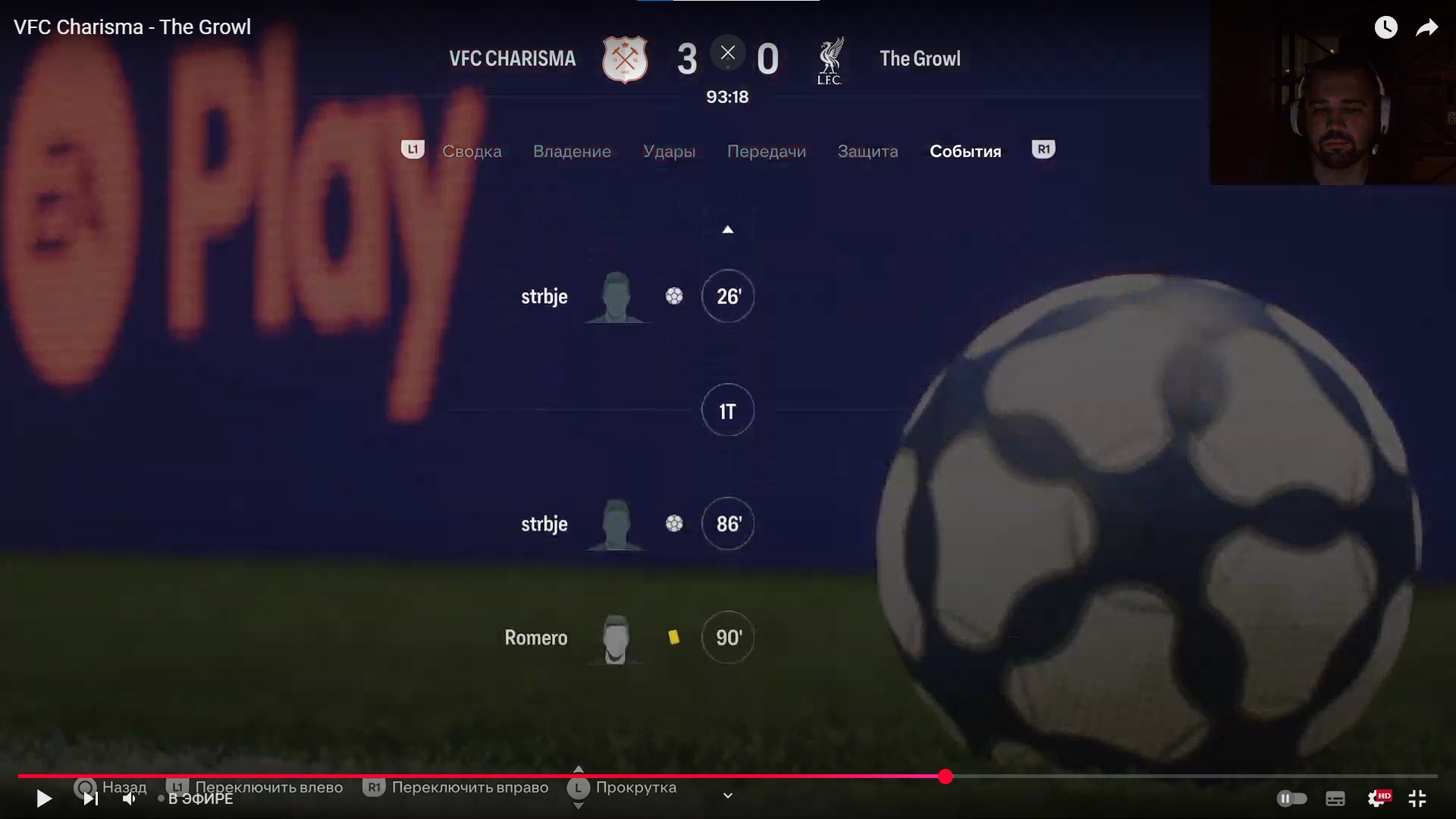Click the scroll up arrow above Прокрутка
The height and width of the screenshot is (819, 1456).
[579, 770]
